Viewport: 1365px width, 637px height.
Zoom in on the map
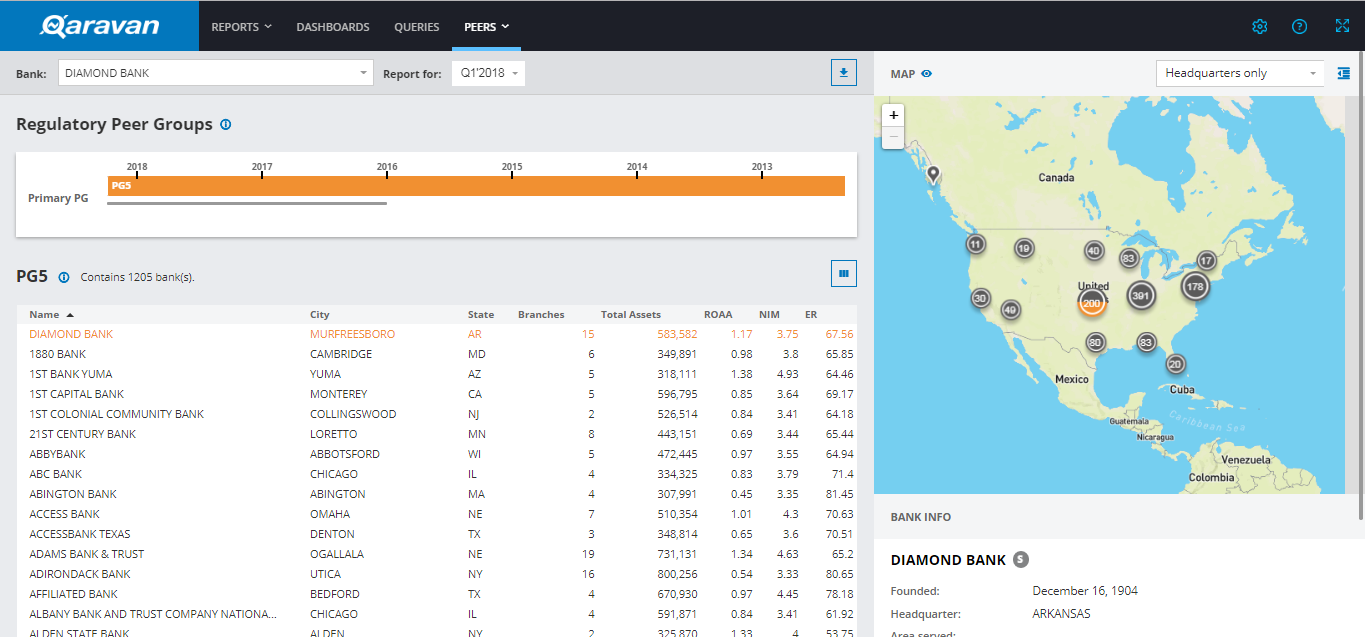pyautogui.click(x=894, y=115)
